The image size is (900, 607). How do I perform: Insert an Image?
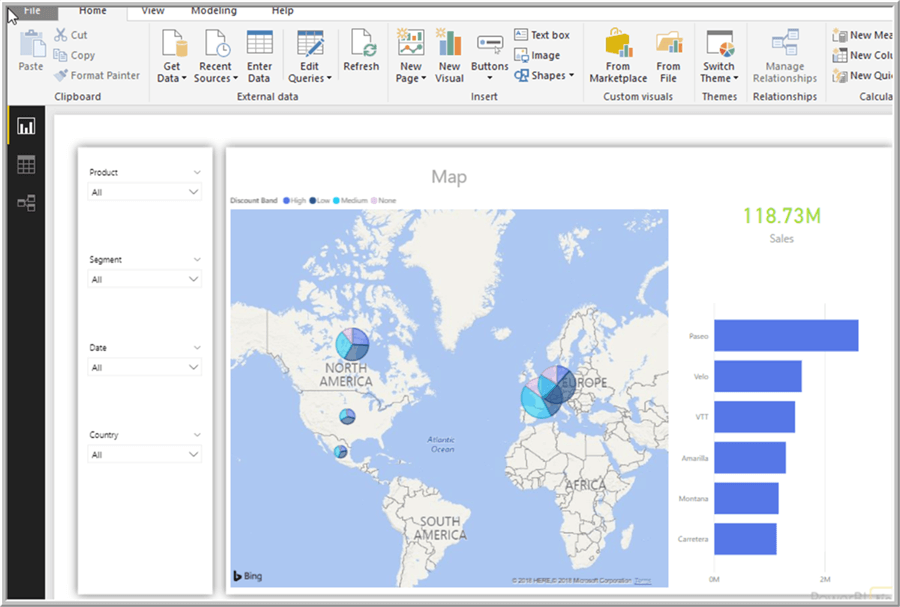pos(537,55)
